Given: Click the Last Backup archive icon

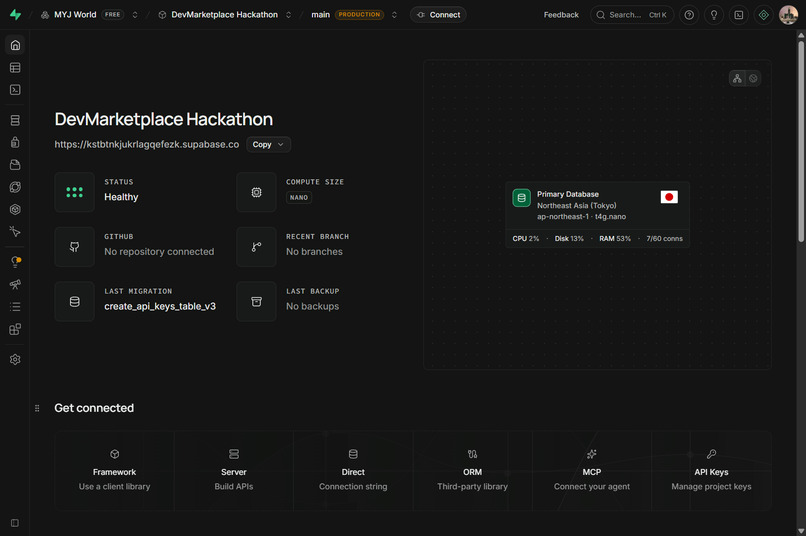Looking at the screenshot, I should coord(256,302).
